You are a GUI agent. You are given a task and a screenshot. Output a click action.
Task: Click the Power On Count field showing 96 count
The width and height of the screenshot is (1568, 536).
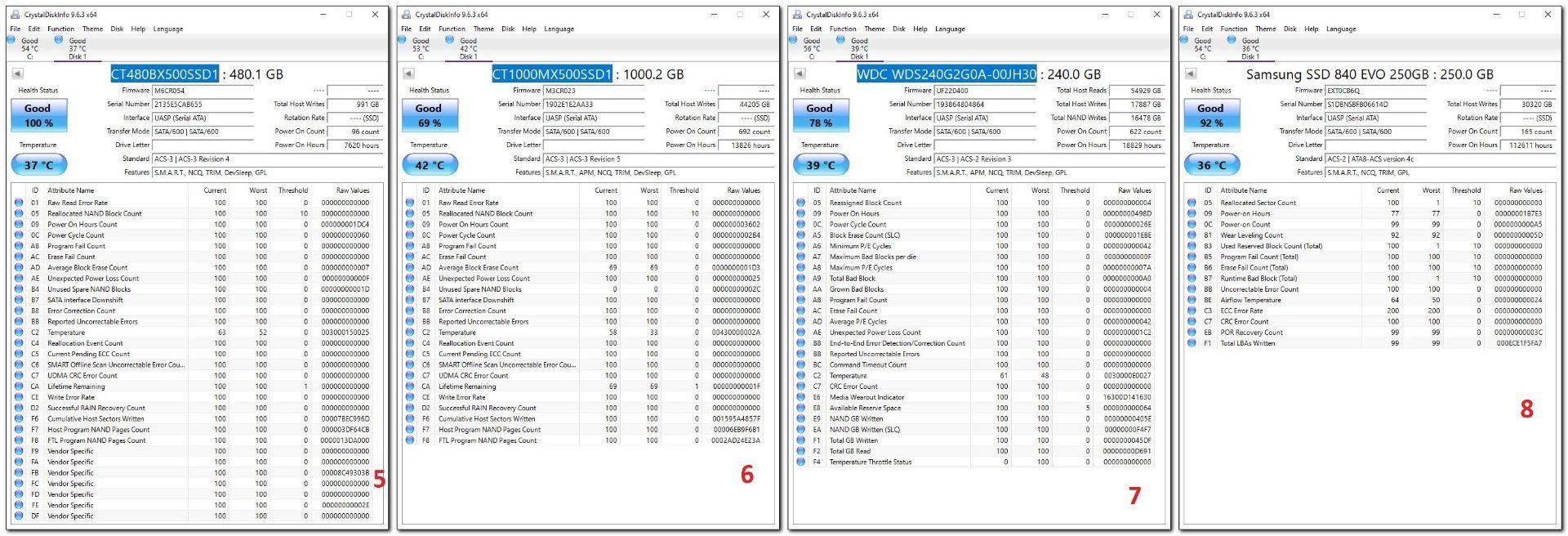point(355,132)
